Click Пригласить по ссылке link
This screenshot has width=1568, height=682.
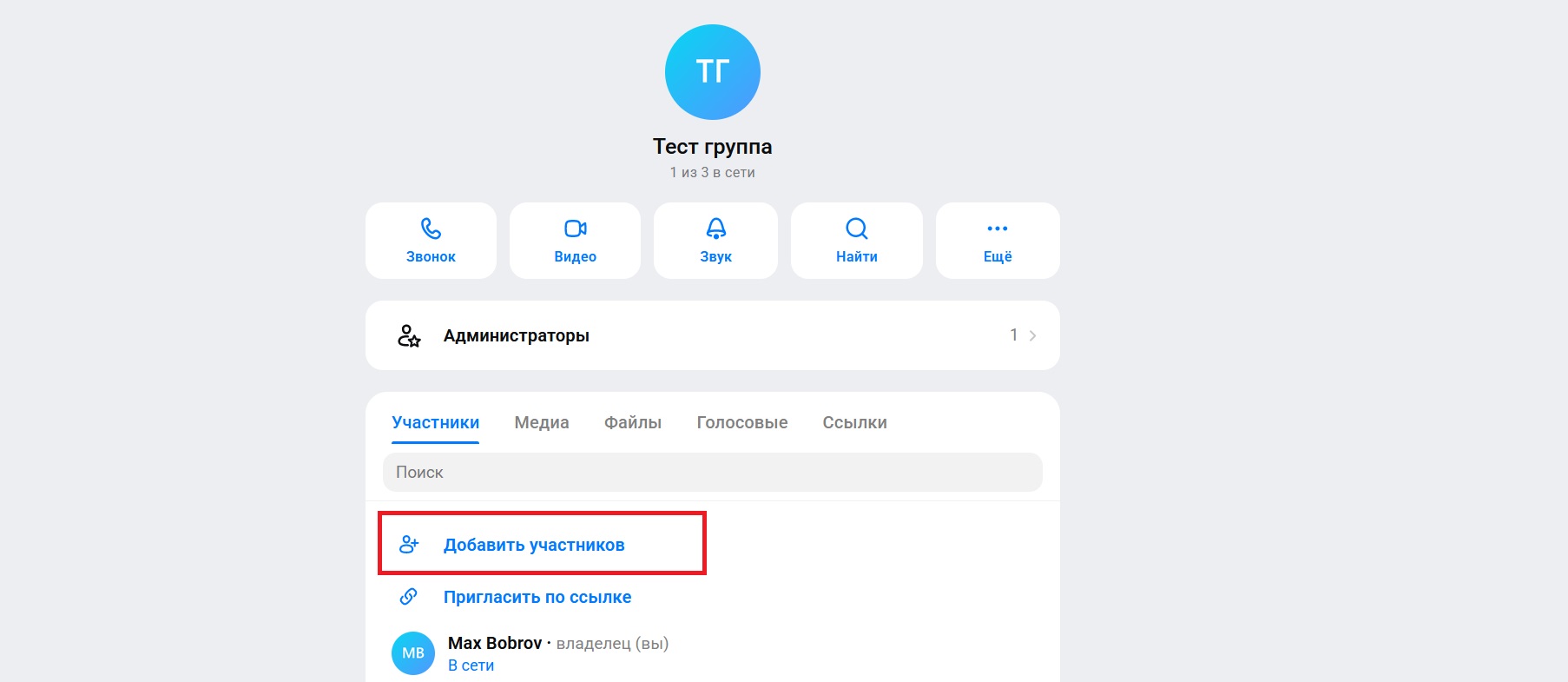(x=537, y=597)
